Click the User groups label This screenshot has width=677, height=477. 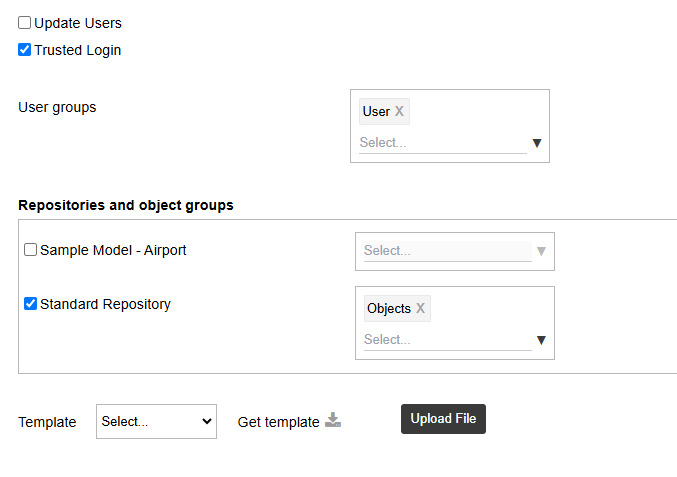click(57, 107)
